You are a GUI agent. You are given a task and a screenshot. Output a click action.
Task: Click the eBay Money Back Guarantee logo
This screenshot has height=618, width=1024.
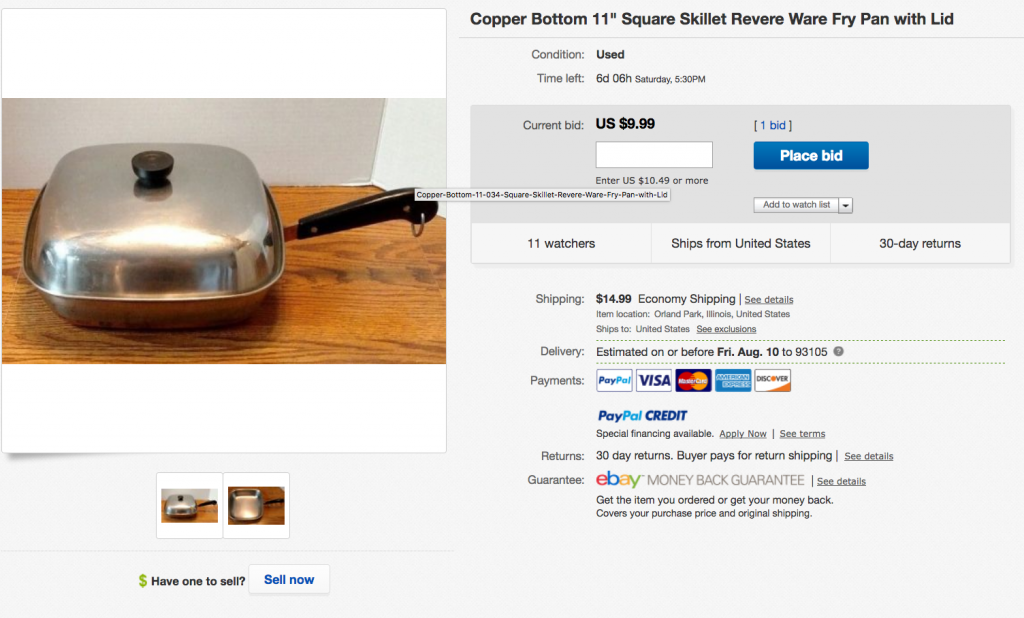point(700,480)
